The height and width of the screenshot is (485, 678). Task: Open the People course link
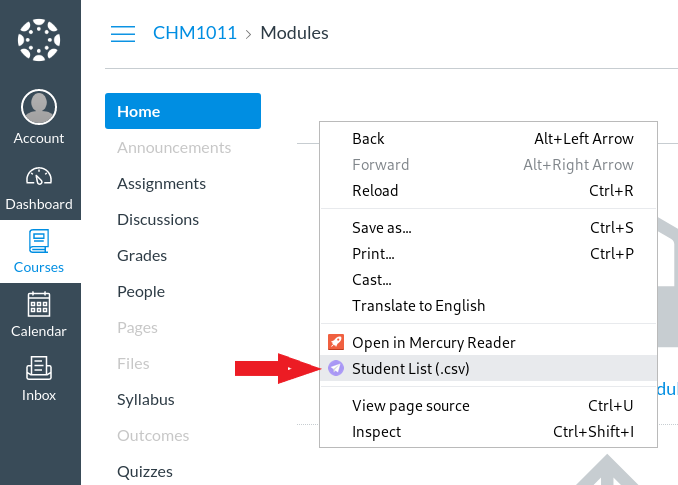click(x=140, y=291)
